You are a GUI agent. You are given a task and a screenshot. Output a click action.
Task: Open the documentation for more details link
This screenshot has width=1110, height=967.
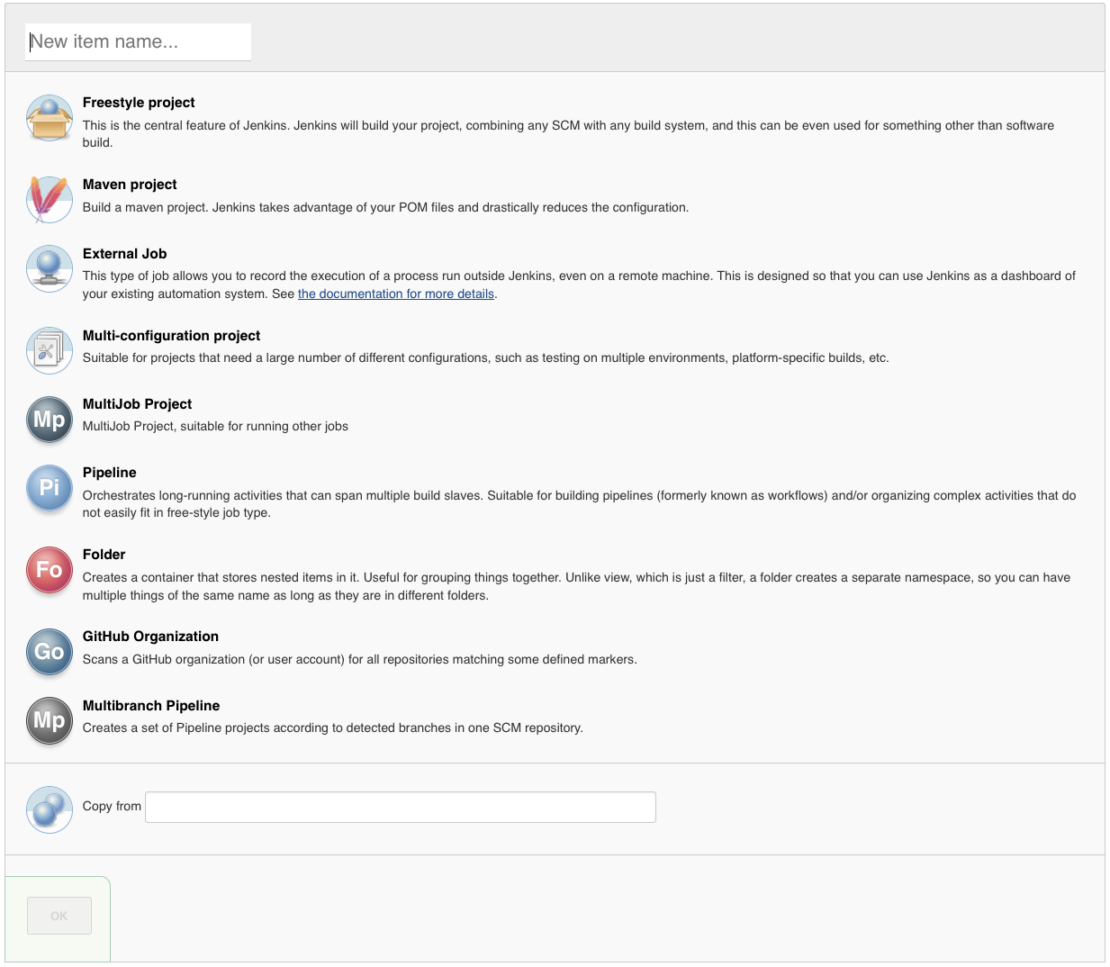click(x=396, y=293)
